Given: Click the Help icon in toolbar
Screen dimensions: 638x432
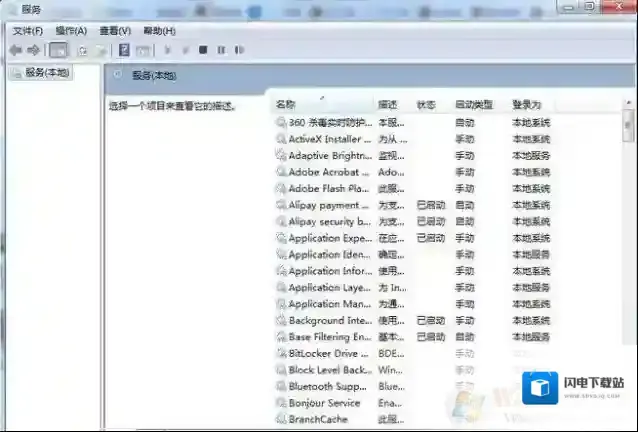Looking at the screenshot, I should (x=124, y=50).
